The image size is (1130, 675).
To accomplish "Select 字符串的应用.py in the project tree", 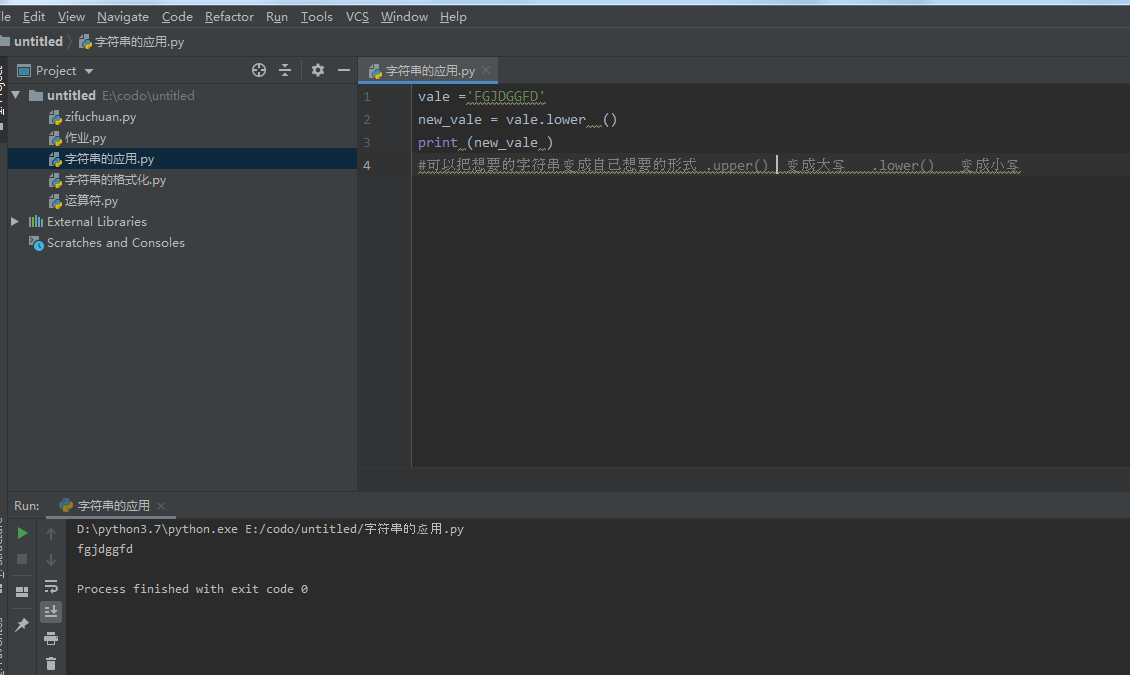I will coord(109,158).
